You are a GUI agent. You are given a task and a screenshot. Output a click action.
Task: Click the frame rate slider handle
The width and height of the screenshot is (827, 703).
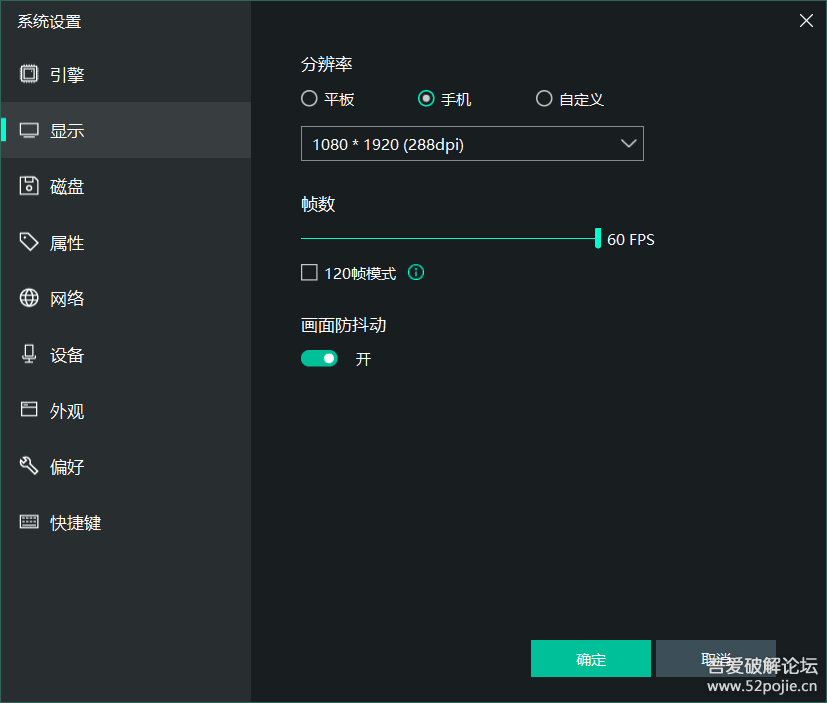(x=598, y=238)
